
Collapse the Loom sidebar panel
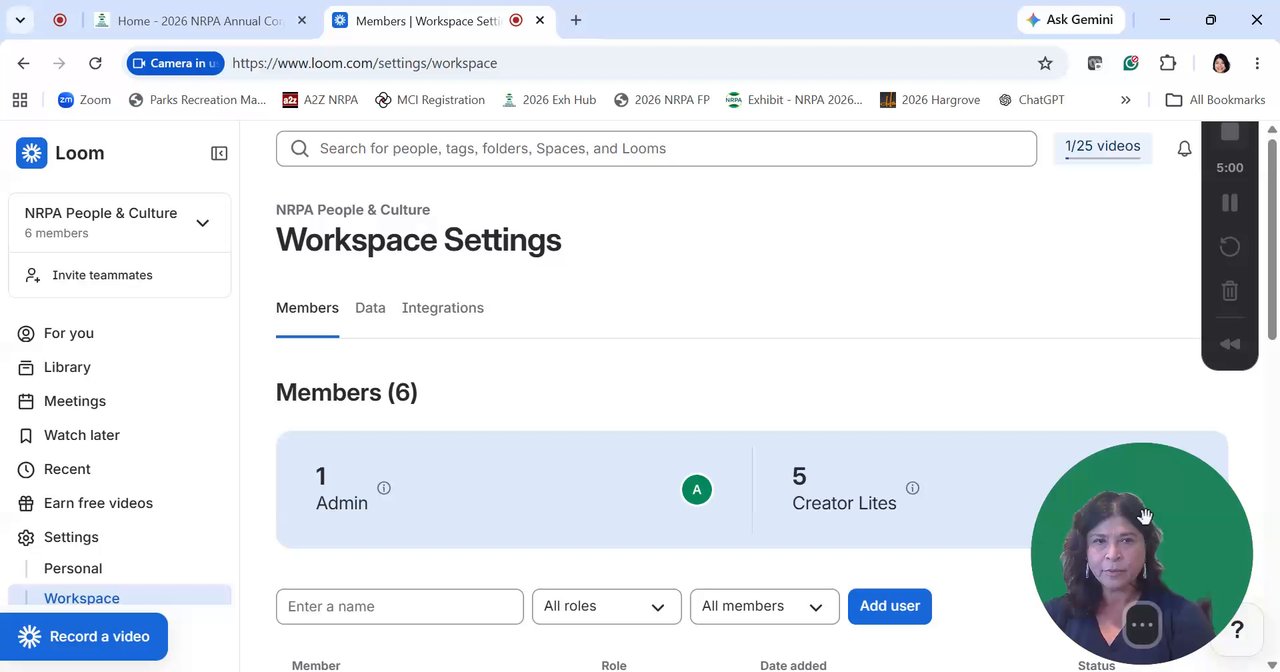click(x=219, y=153)
